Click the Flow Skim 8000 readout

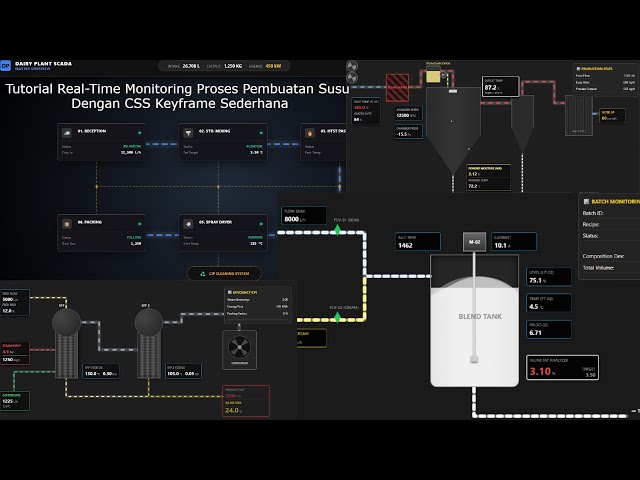304,216
